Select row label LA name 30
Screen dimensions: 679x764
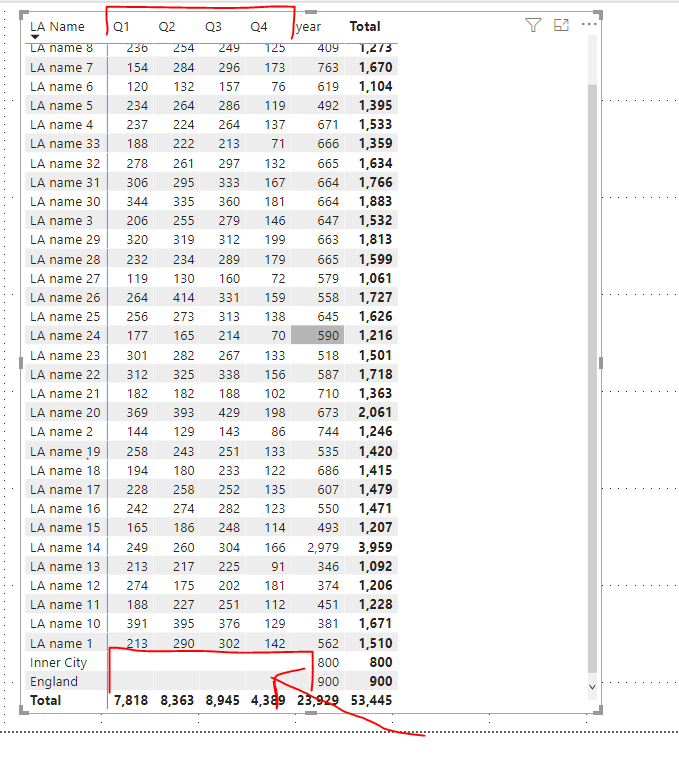pyautogui.click(x=65, y=201)
